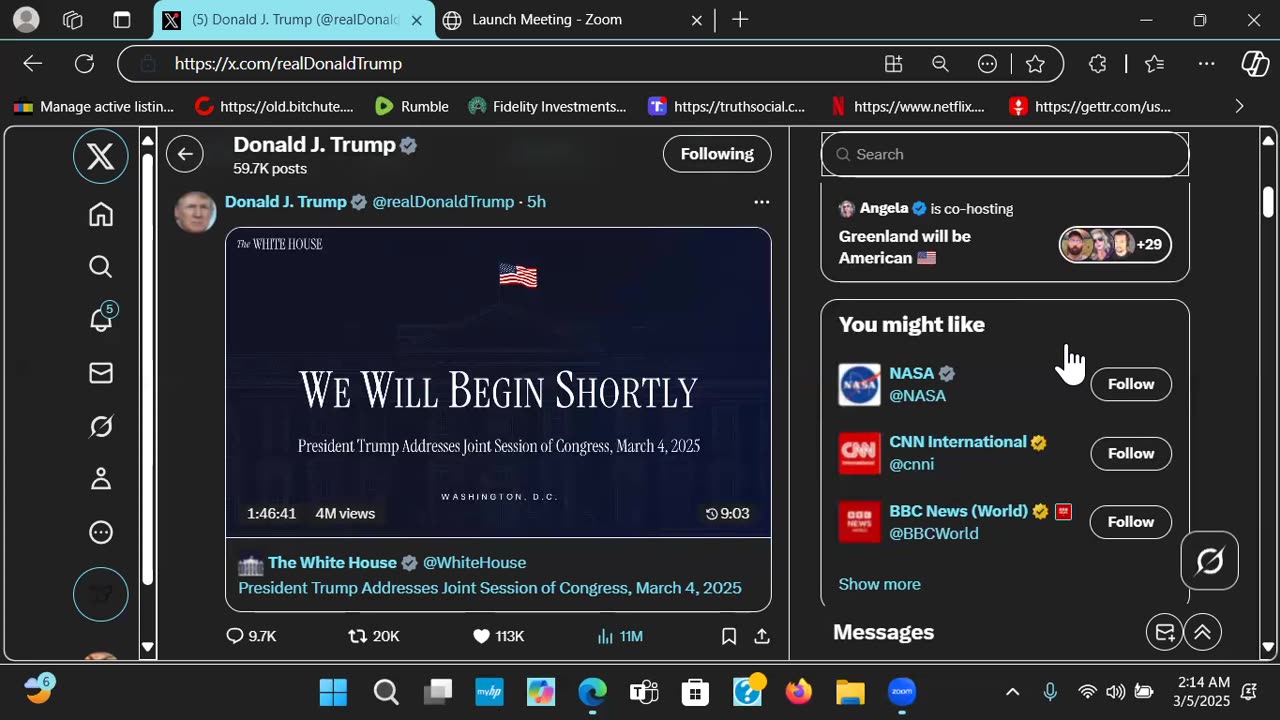Open Windows Start menu
This screenshot has height=720, width=1280.
coord(333,692)
